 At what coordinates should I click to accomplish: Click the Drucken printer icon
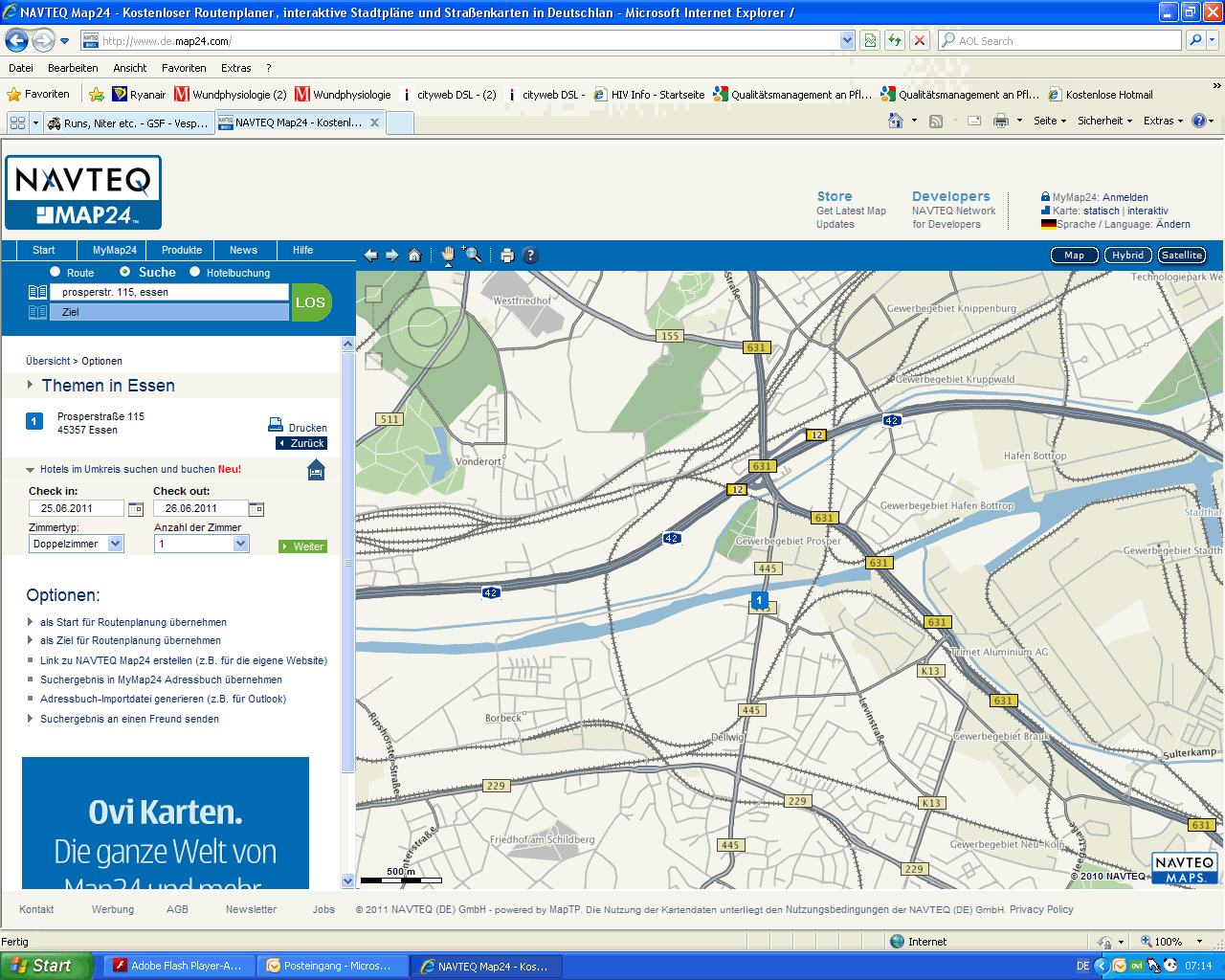point(276,424)
